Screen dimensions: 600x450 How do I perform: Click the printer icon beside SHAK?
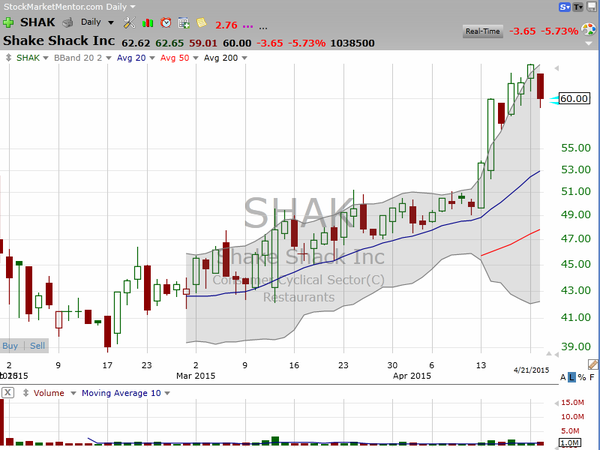[68, 23]
